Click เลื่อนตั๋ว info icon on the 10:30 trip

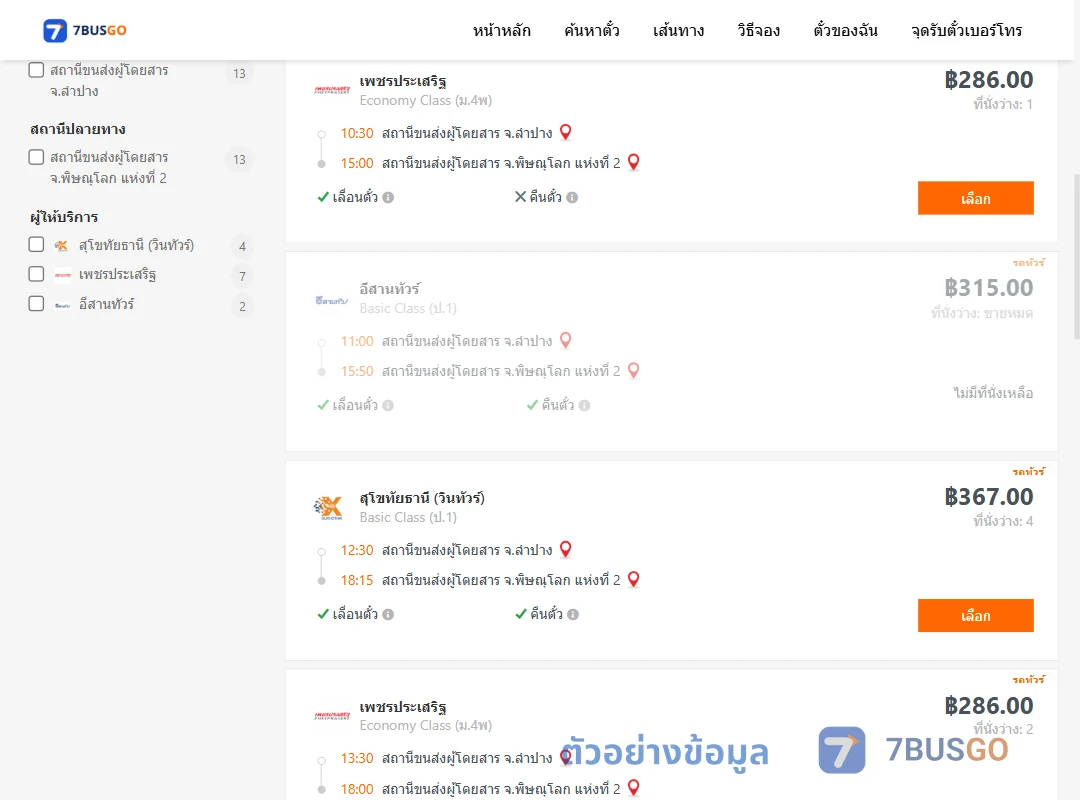388,198
